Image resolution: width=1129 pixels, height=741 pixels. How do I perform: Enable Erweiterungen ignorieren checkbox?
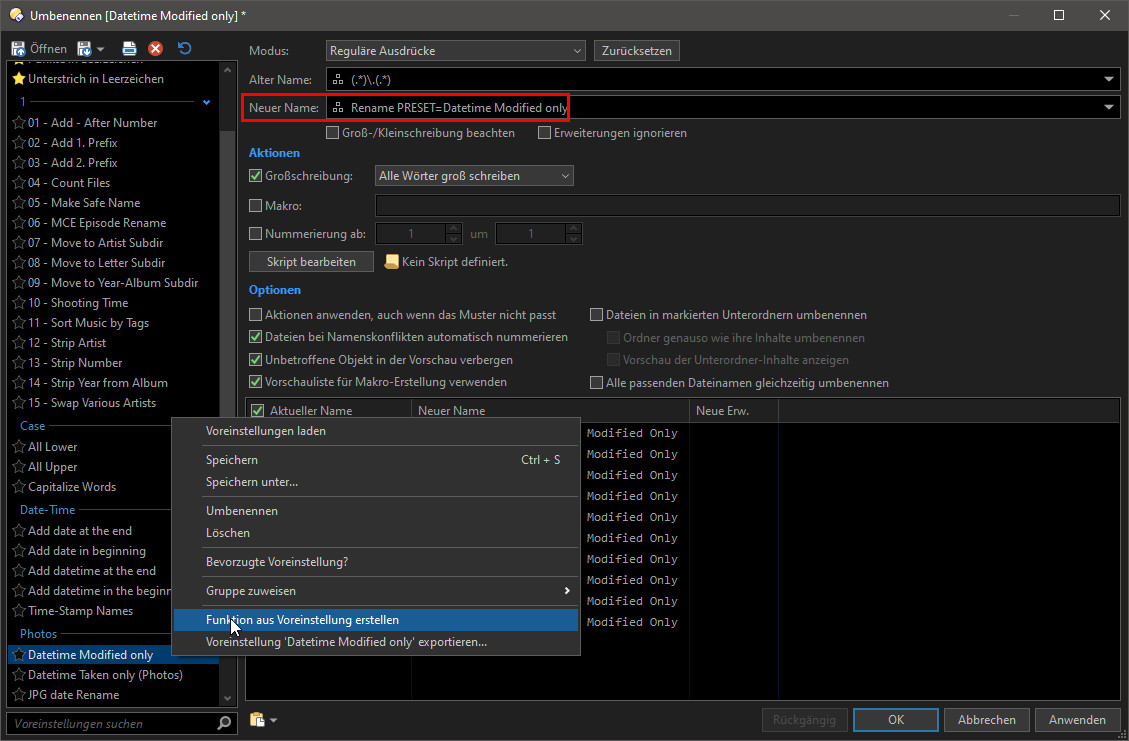(544, 133)
